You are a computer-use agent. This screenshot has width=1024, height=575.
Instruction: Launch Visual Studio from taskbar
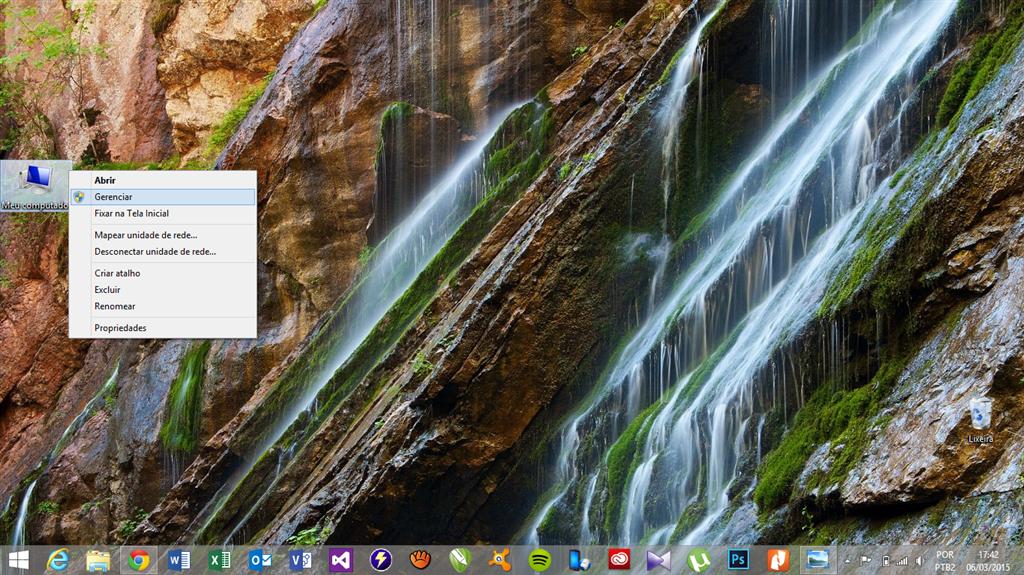pos(340,560)
